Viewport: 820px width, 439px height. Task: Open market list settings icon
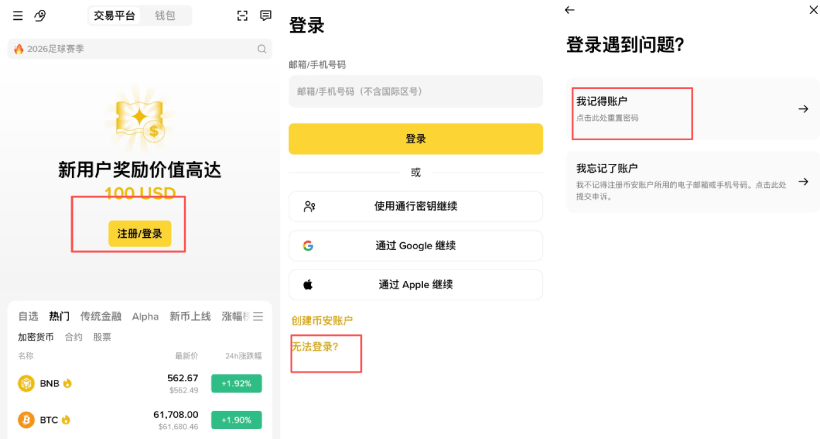coord(258,317)
